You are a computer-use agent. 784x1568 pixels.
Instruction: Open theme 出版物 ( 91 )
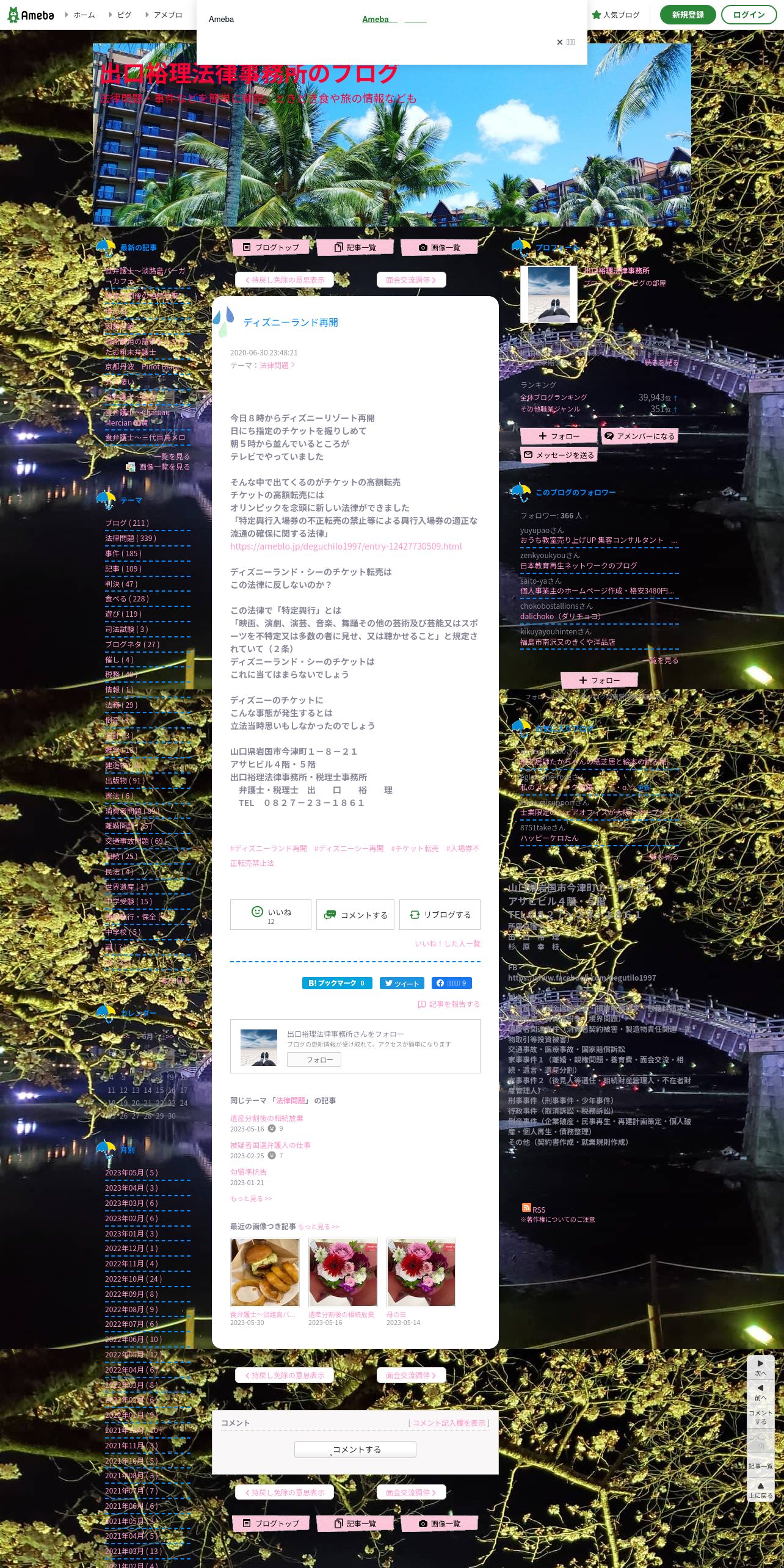pyautogui.click(x=125, y=780)
